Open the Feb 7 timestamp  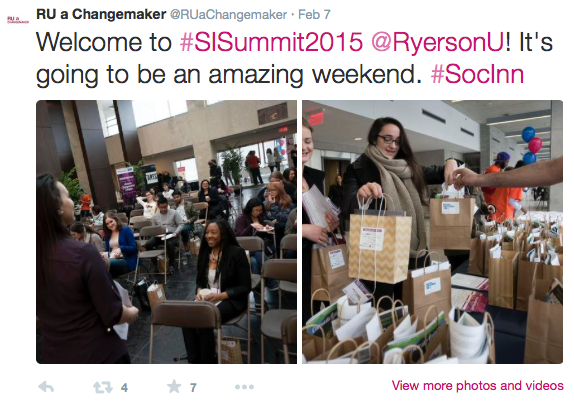point(314,15)
